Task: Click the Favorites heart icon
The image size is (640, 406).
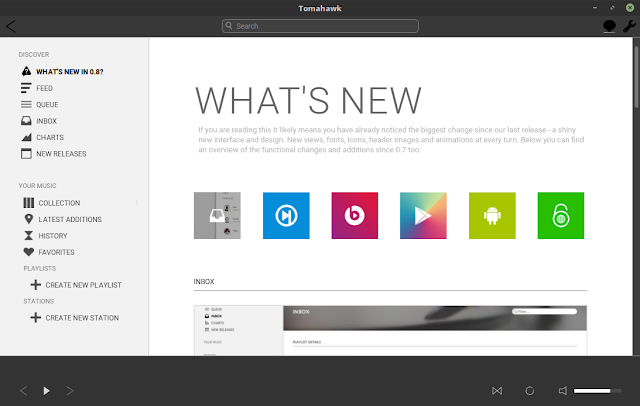Action: coord(29,252)
